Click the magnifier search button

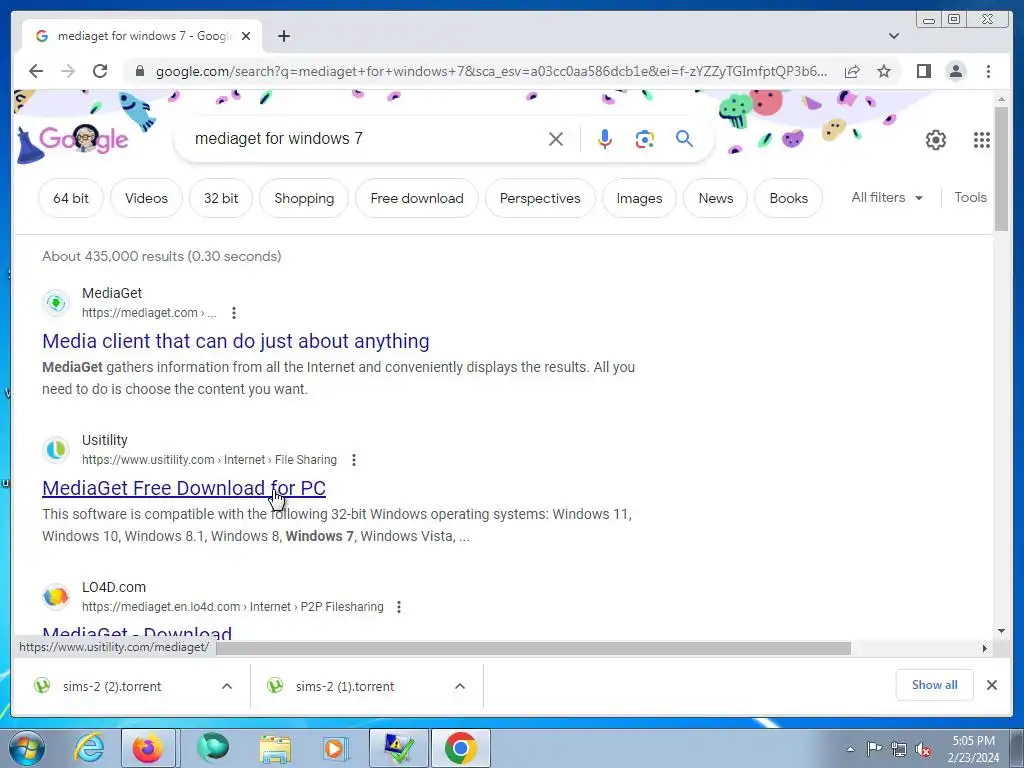(x=684, y=138)
